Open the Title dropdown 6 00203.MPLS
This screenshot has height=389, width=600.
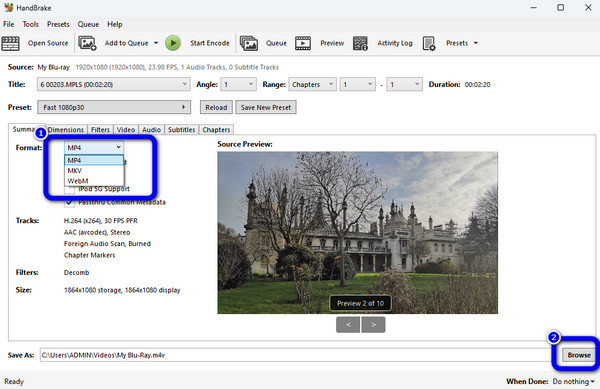(x=114, y=85)
